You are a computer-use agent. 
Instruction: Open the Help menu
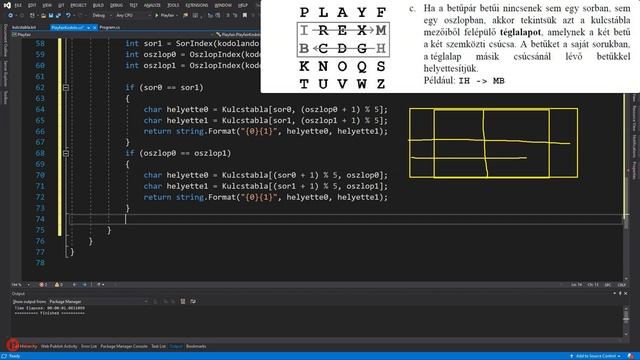(x=243, y=5)
